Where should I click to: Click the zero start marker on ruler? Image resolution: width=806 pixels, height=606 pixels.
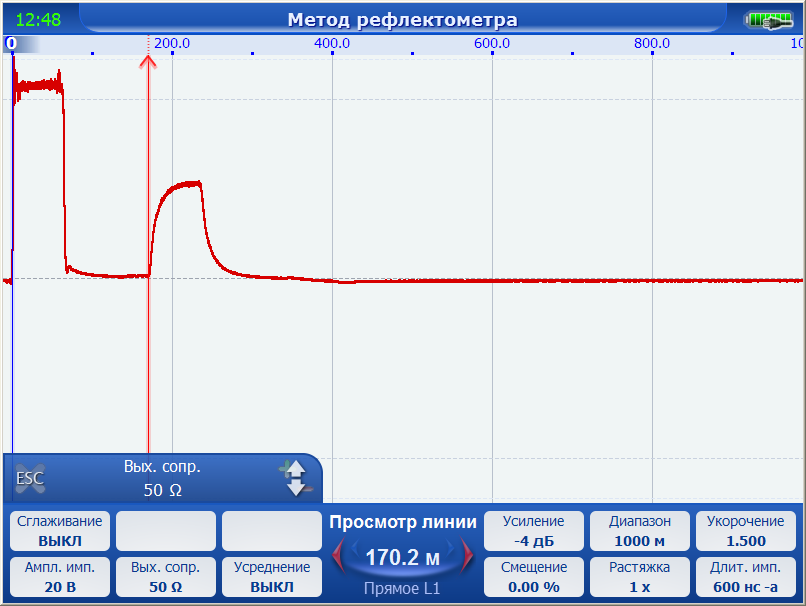point(10,44)
